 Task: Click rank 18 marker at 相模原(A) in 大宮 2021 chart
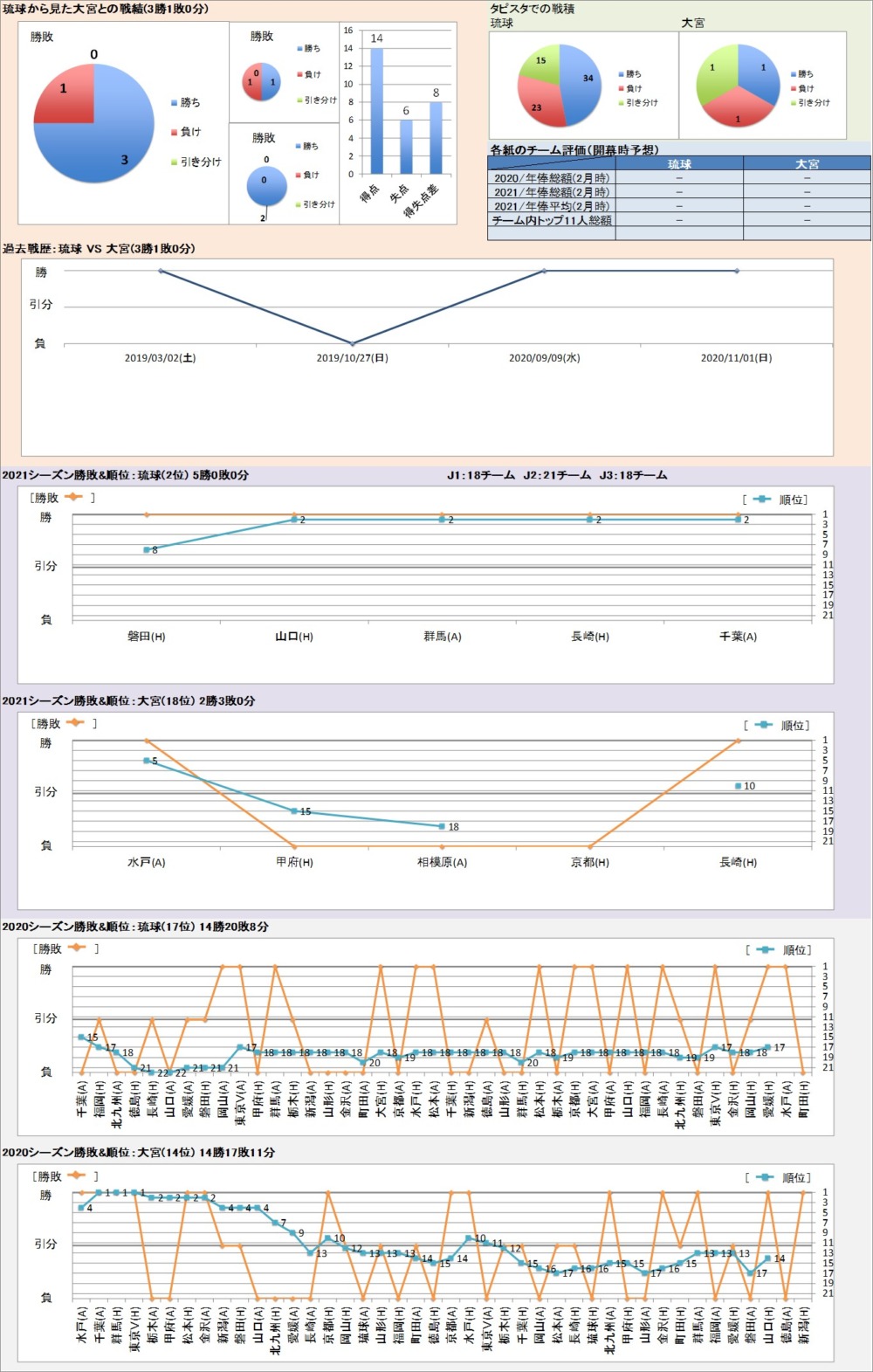pyautogui.click(x=443, y=826)
